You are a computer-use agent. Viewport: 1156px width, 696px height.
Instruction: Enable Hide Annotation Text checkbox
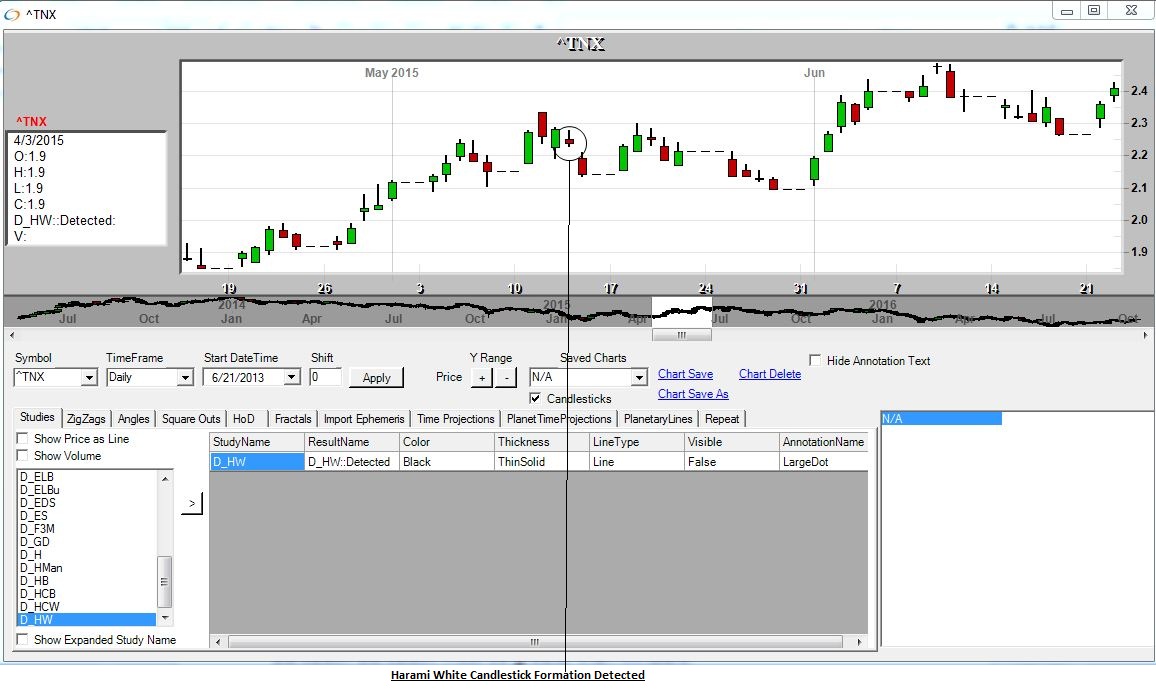[815, 361]
